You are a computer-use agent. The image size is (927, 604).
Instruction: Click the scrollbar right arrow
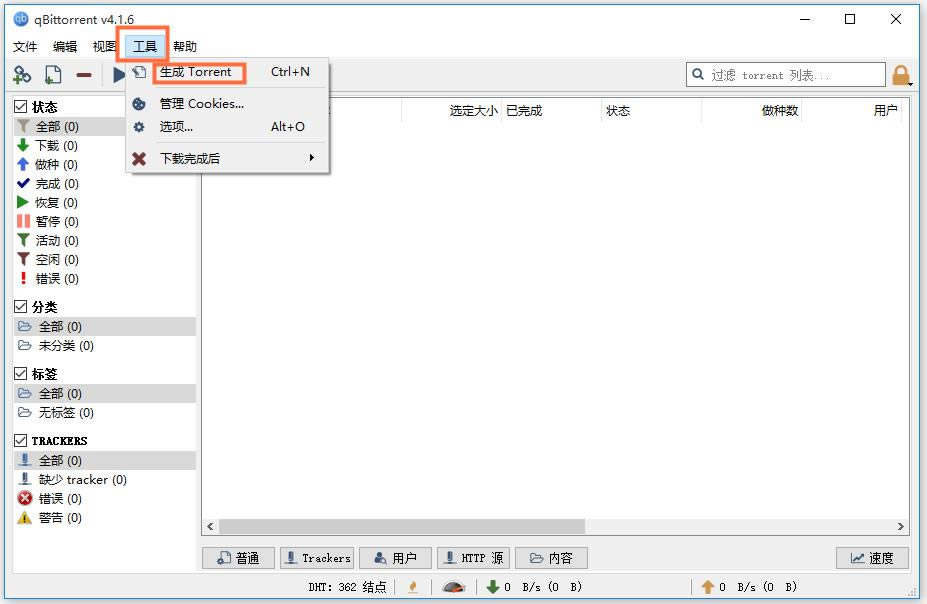coord(900,526)
